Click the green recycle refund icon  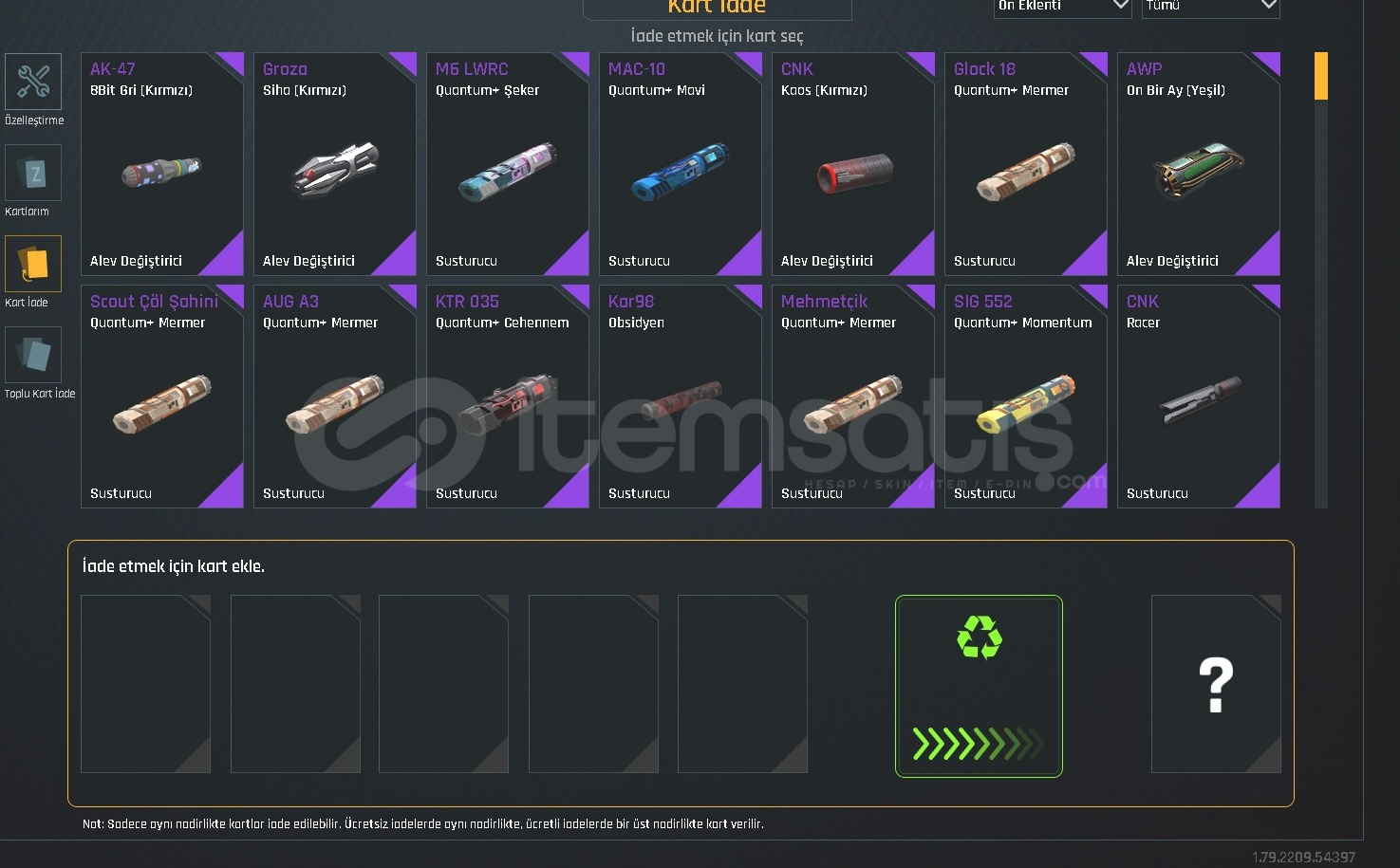coord(979,637)
